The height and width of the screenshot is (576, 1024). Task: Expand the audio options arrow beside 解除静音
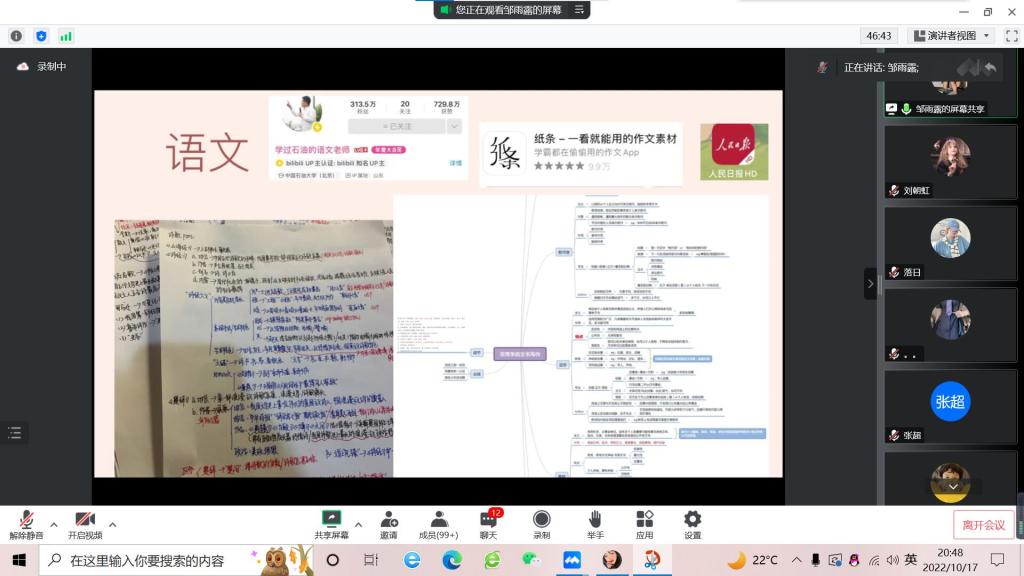(x=54, y=523)
